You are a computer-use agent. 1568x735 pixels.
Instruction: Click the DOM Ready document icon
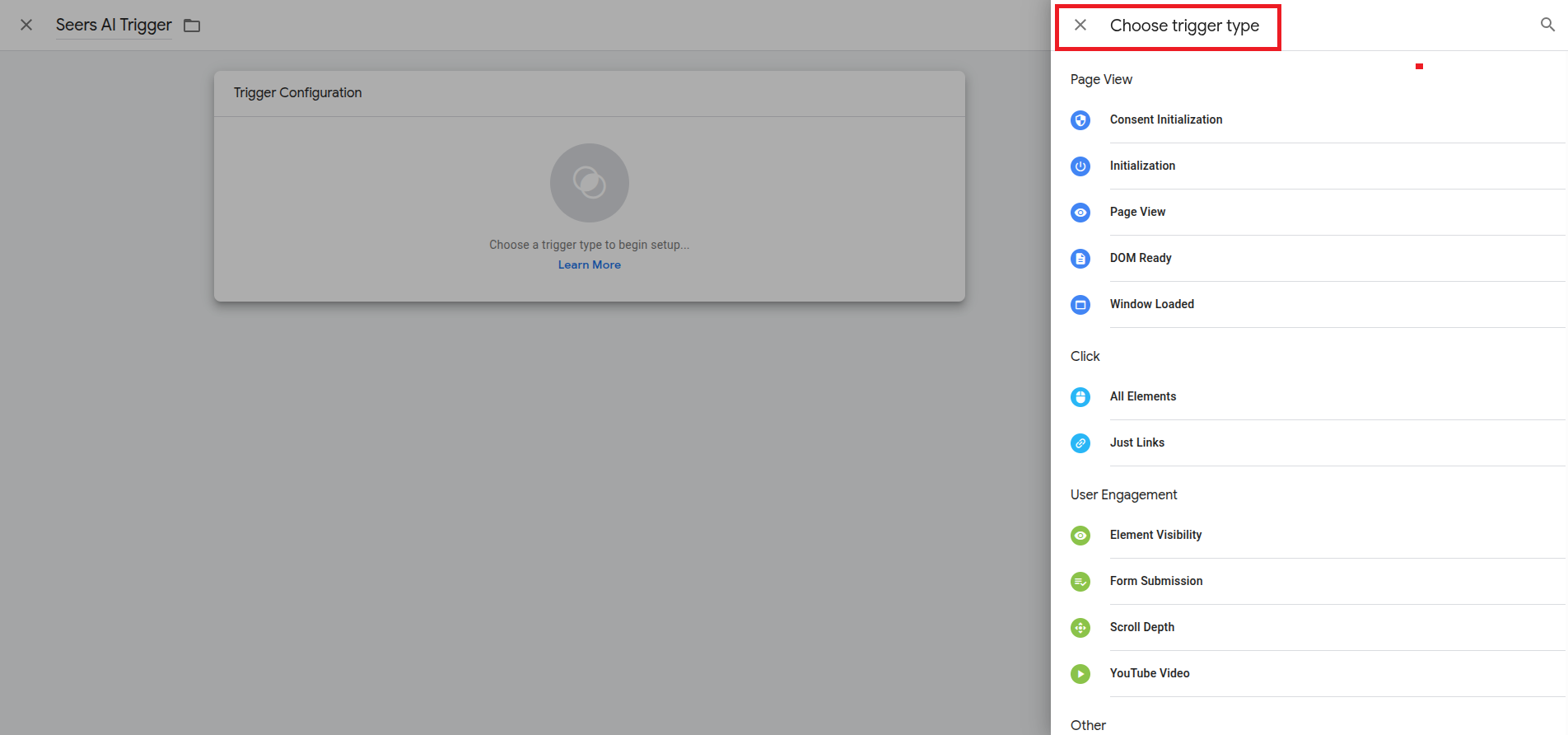pos(1080,259)
